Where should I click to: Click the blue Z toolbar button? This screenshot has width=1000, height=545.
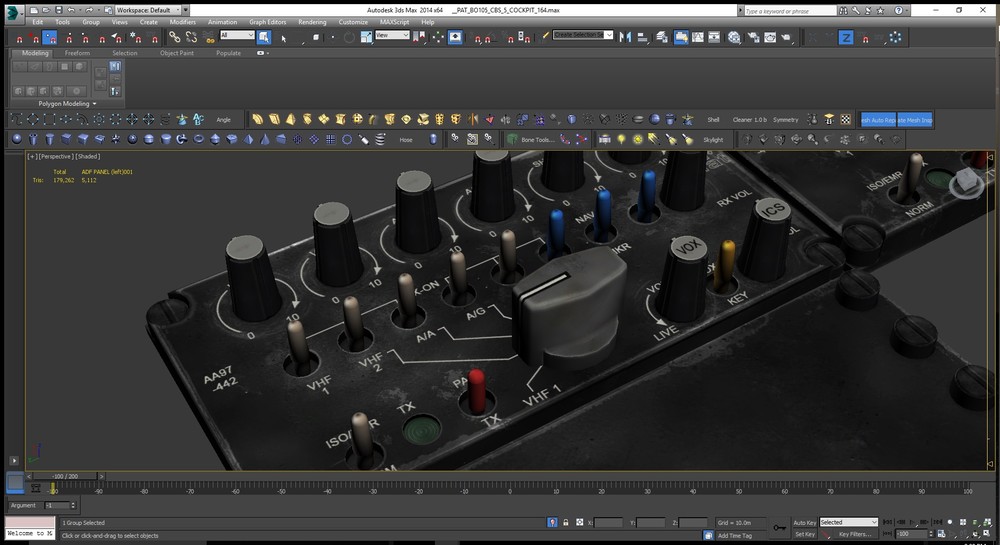(846, 37)
